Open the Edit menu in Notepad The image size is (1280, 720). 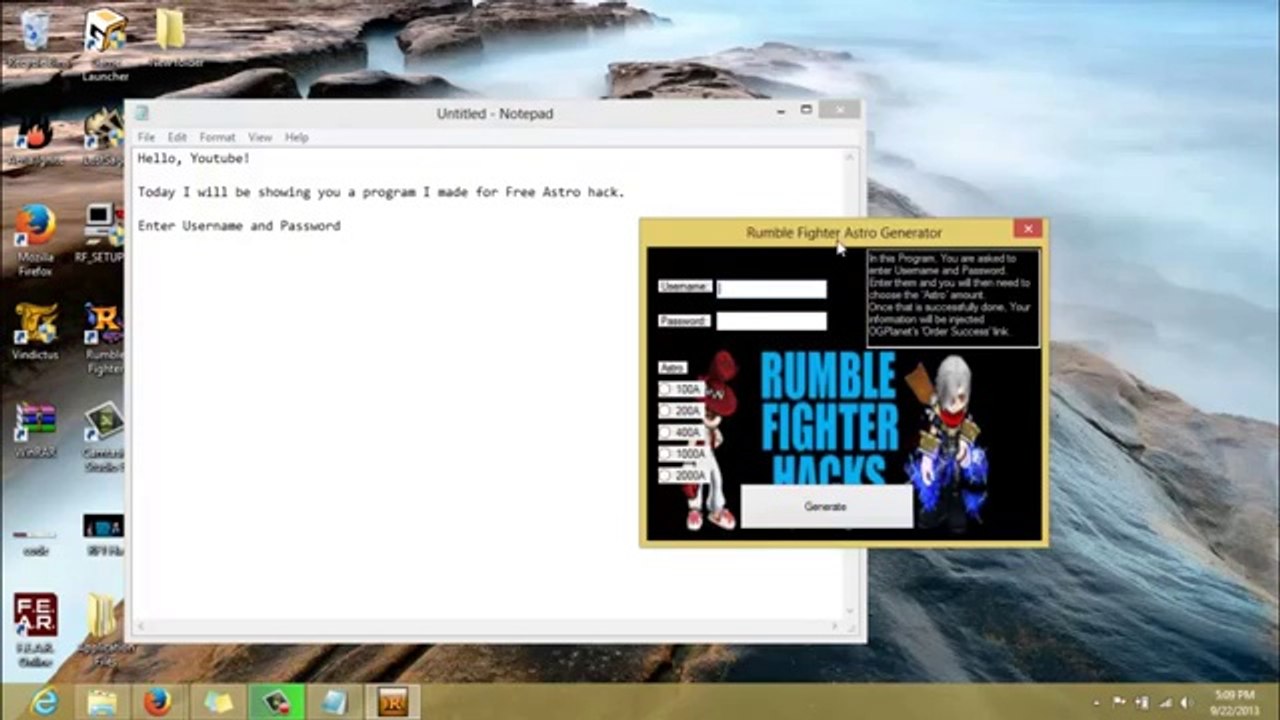point(177,137)
